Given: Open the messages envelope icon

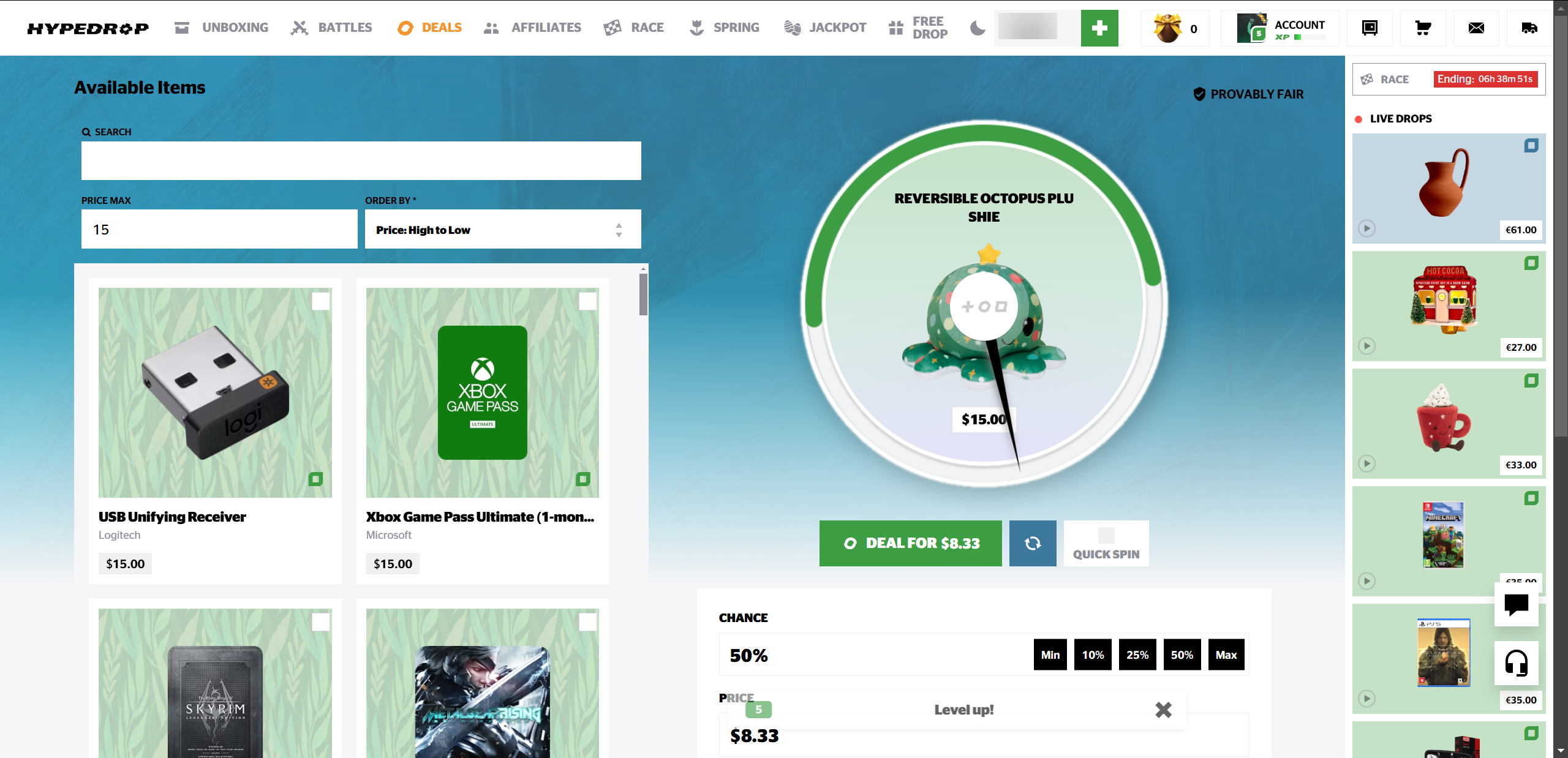Looking at the screenshot, I should (1476, 28).
